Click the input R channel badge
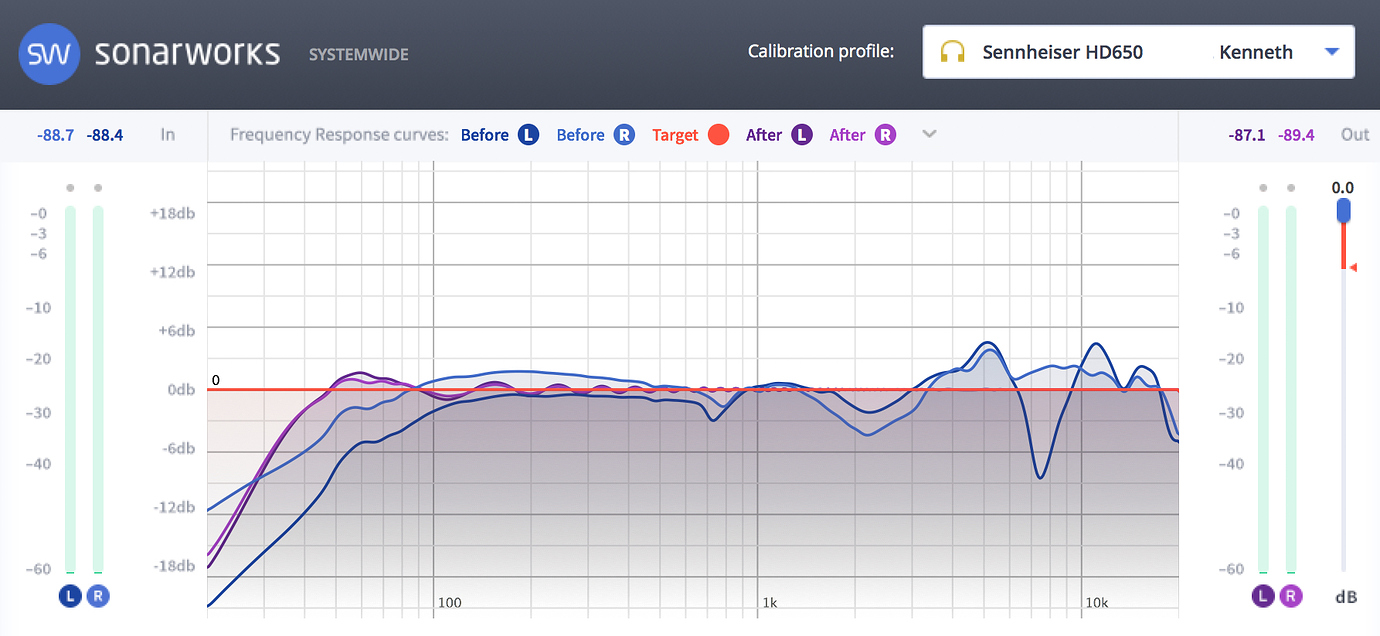 [98, 596]
